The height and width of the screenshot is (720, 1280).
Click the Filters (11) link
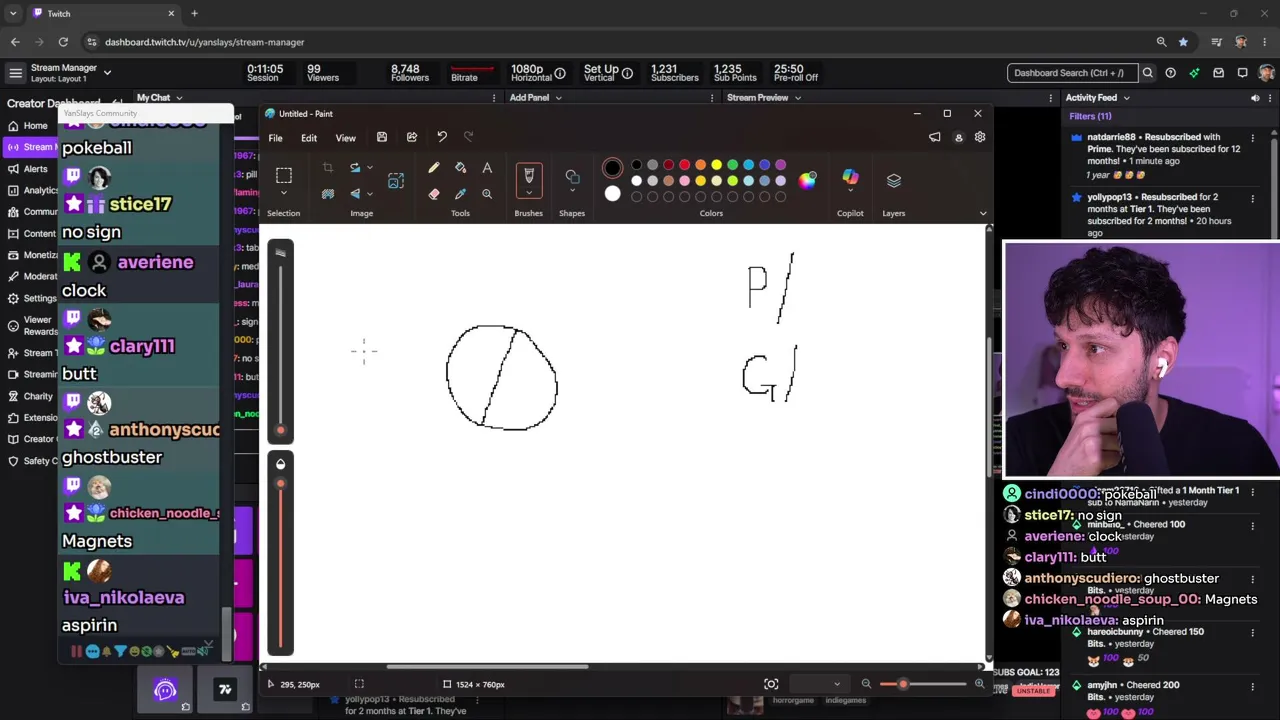click(x=1090, y=116)
